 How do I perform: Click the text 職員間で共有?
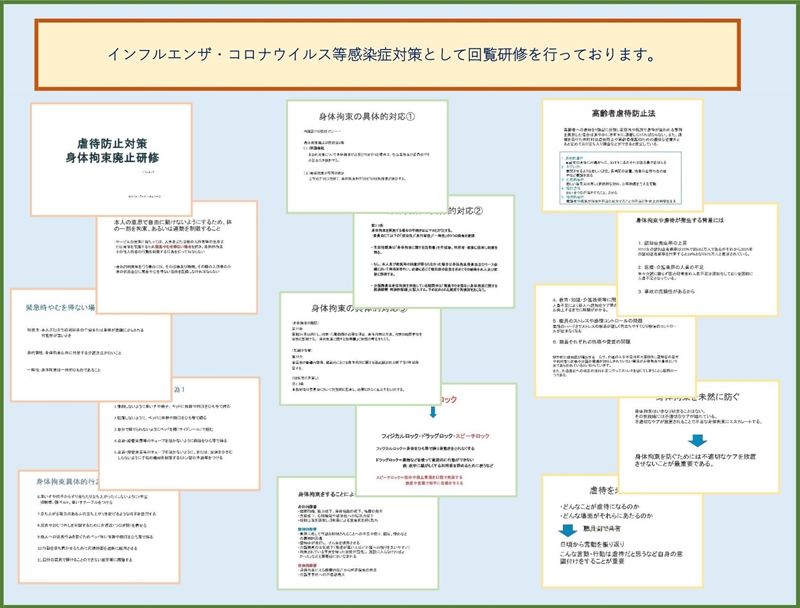pos(603,528)
